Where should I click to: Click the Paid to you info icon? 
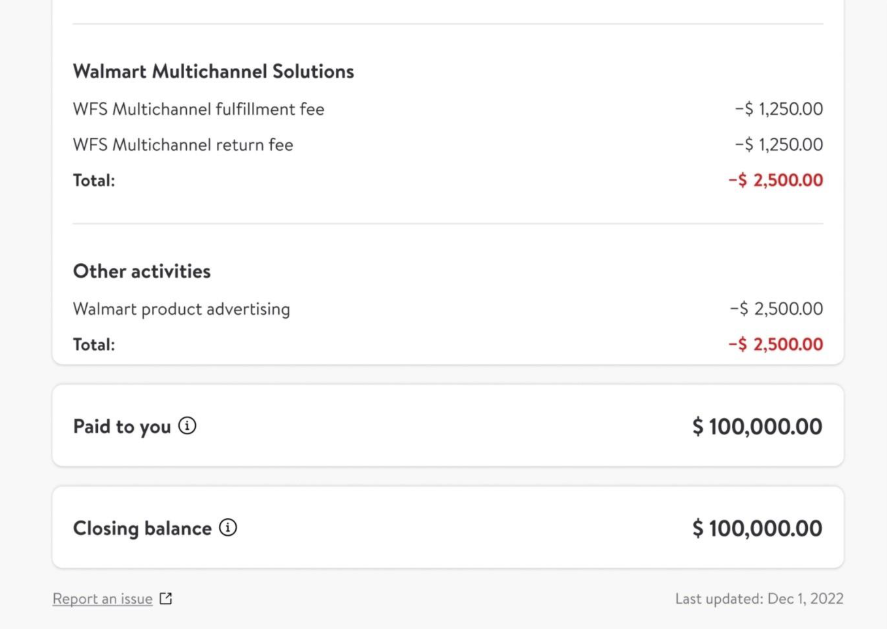point(187,426)
